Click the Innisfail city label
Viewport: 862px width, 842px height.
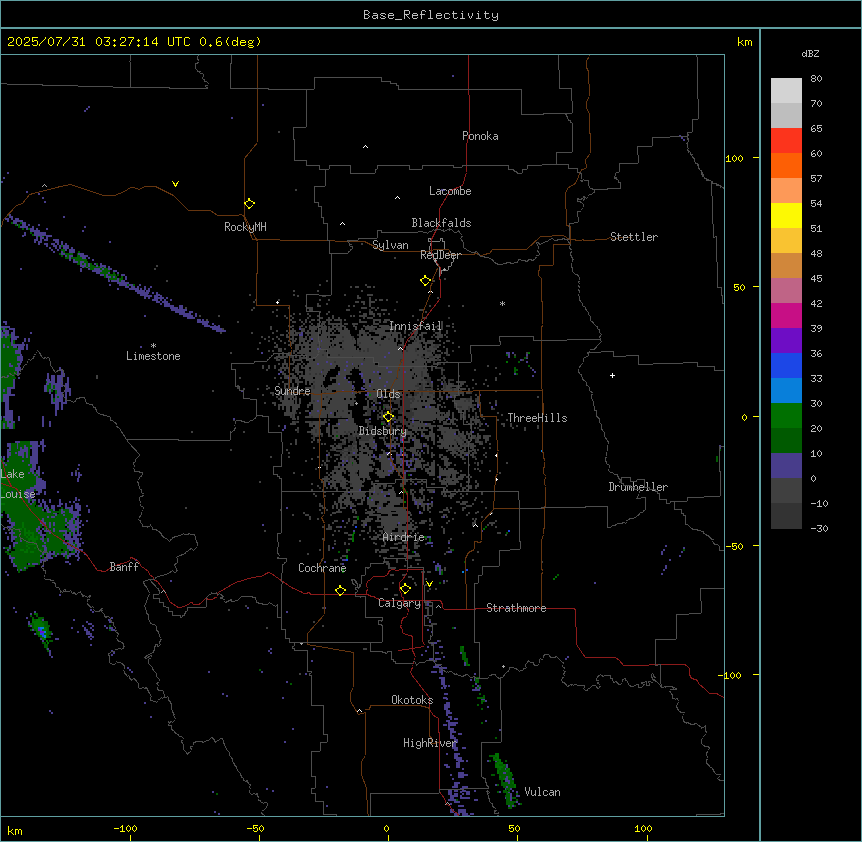coord(416,326)
